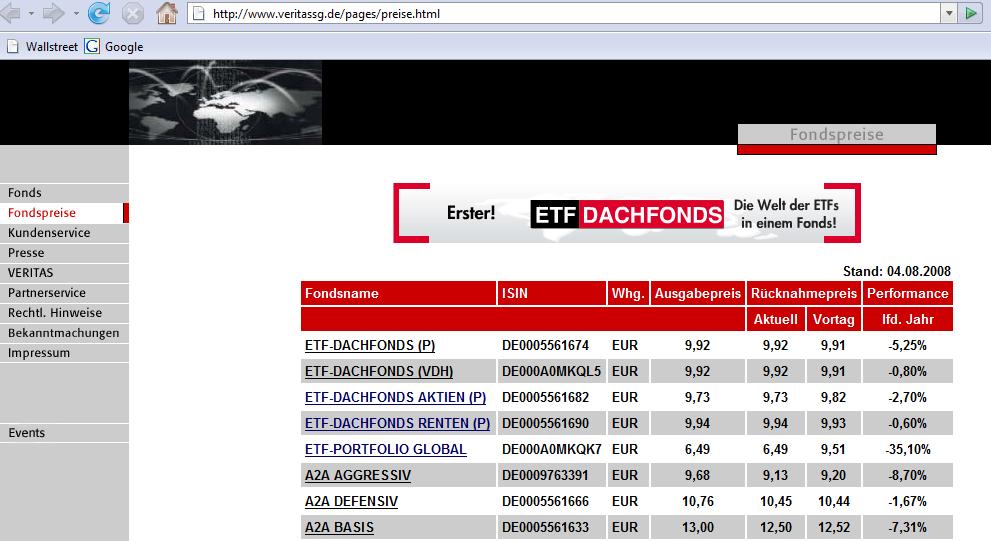Click the browser Back arrow
The height and width of the screenshot is (541, 991).
click(x=11, y=13)
